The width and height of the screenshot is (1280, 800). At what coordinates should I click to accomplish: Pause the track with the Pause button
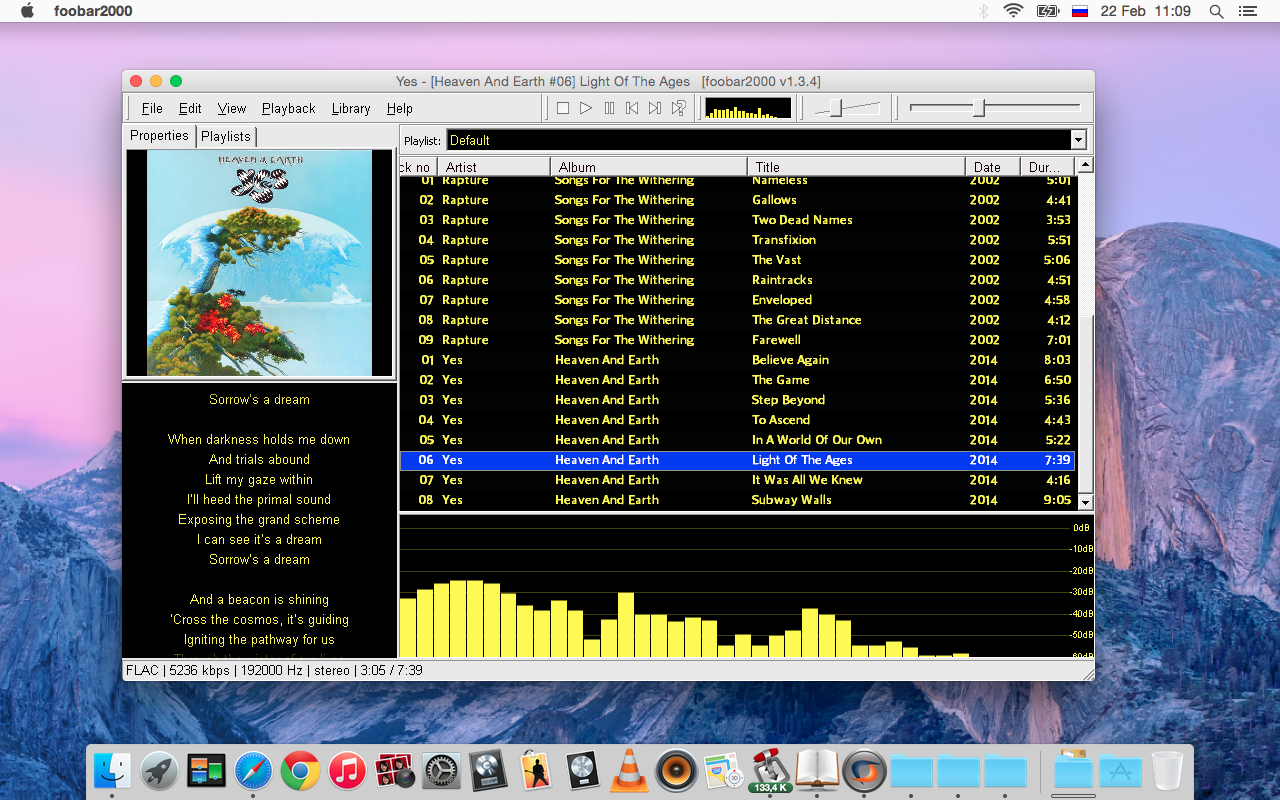pyautogui.click(x=609, y=108)
